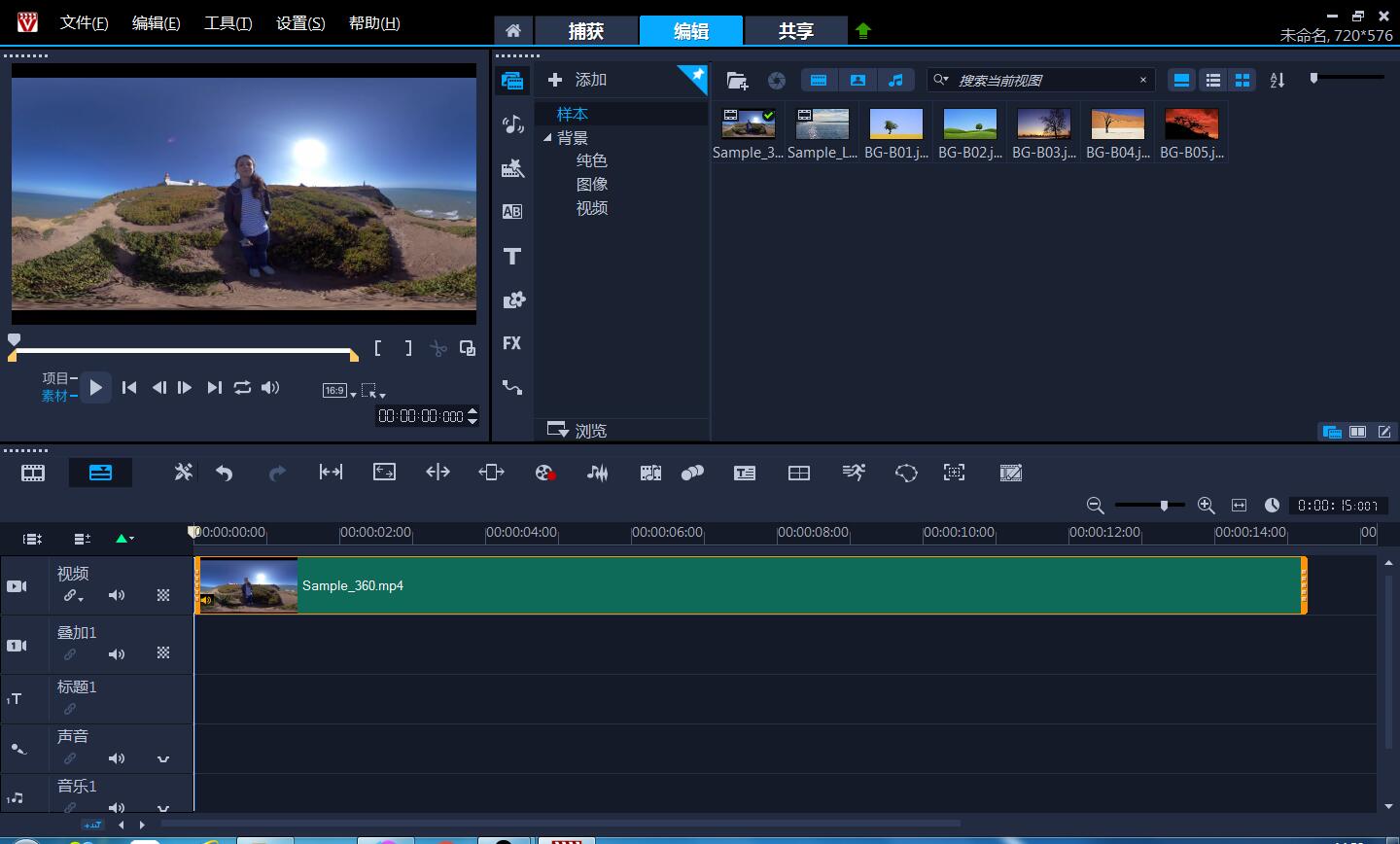
Task: Click the 浏览 button
Action: coord(577,430)
